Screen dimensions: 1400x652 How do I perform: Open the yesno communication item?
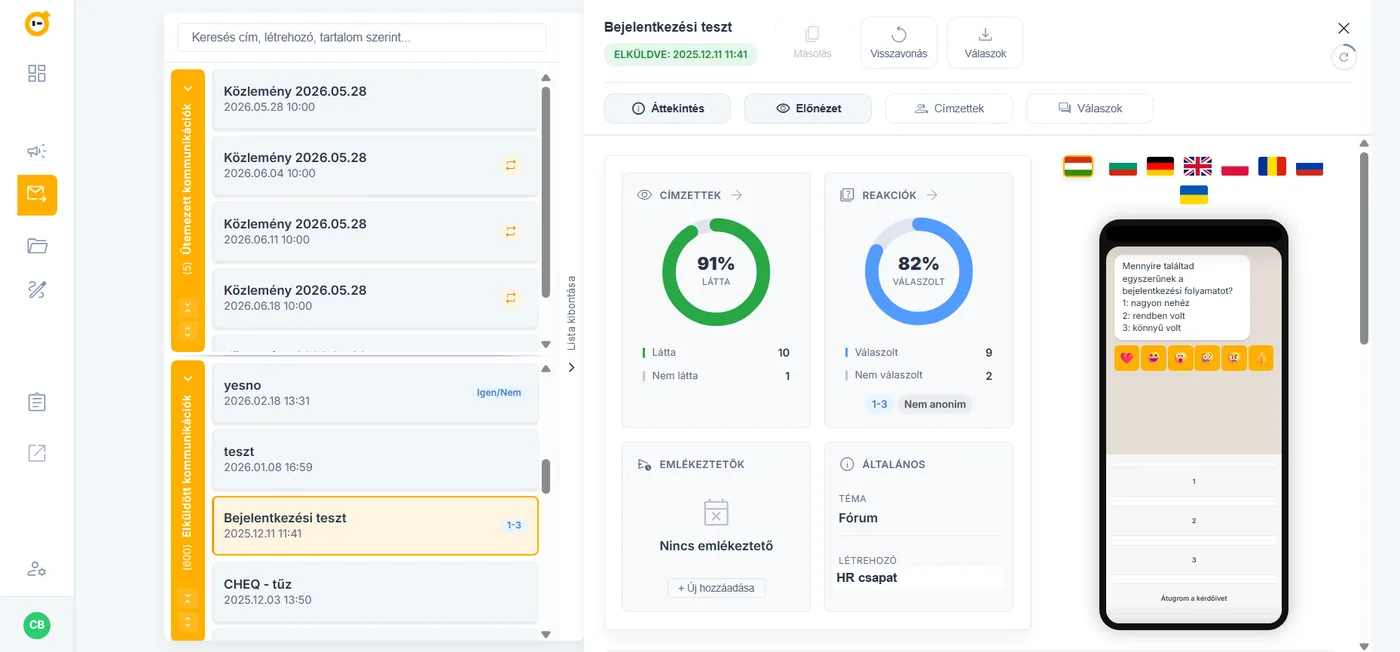click(x=375, y=393)
